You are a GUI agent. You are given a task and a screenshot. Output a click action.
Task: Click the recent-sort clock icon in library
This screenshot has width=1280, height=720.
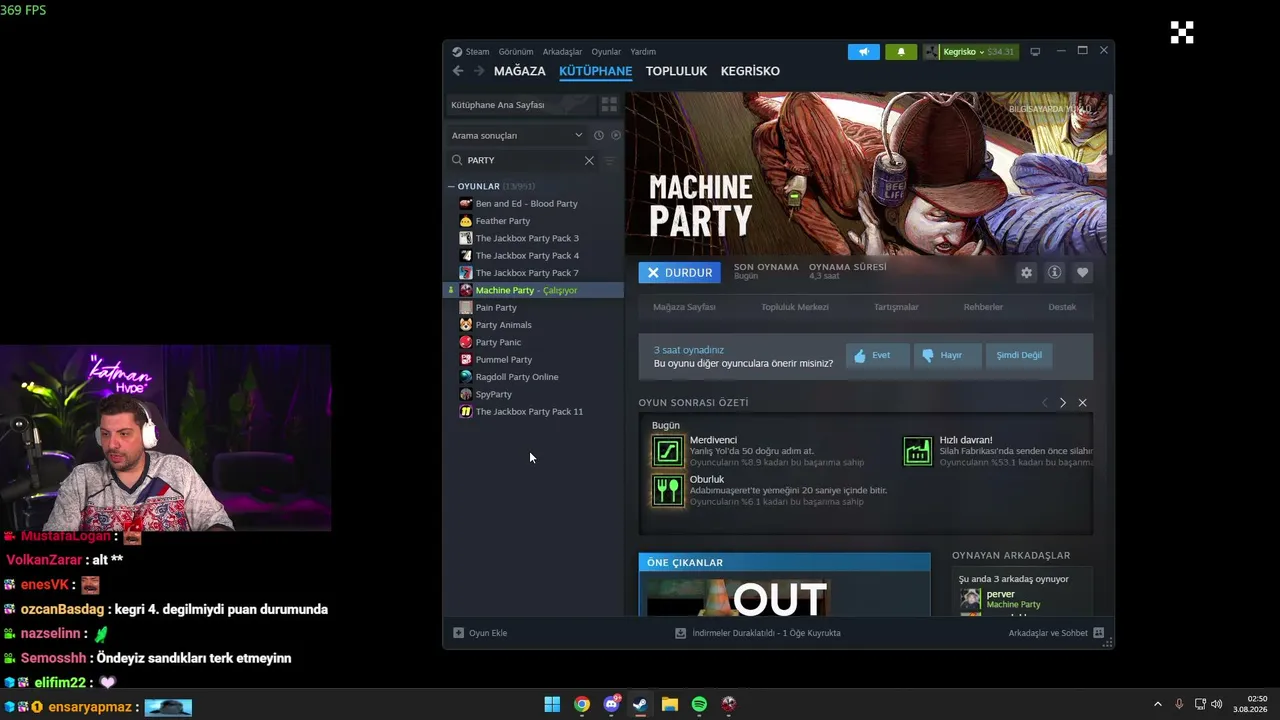tap(599, 135)
